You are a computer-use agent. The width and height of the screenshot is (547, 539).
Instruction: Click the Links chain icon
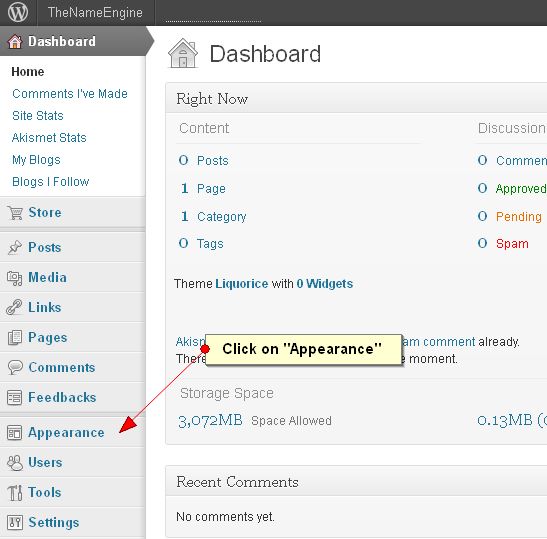tap(14, 307)
